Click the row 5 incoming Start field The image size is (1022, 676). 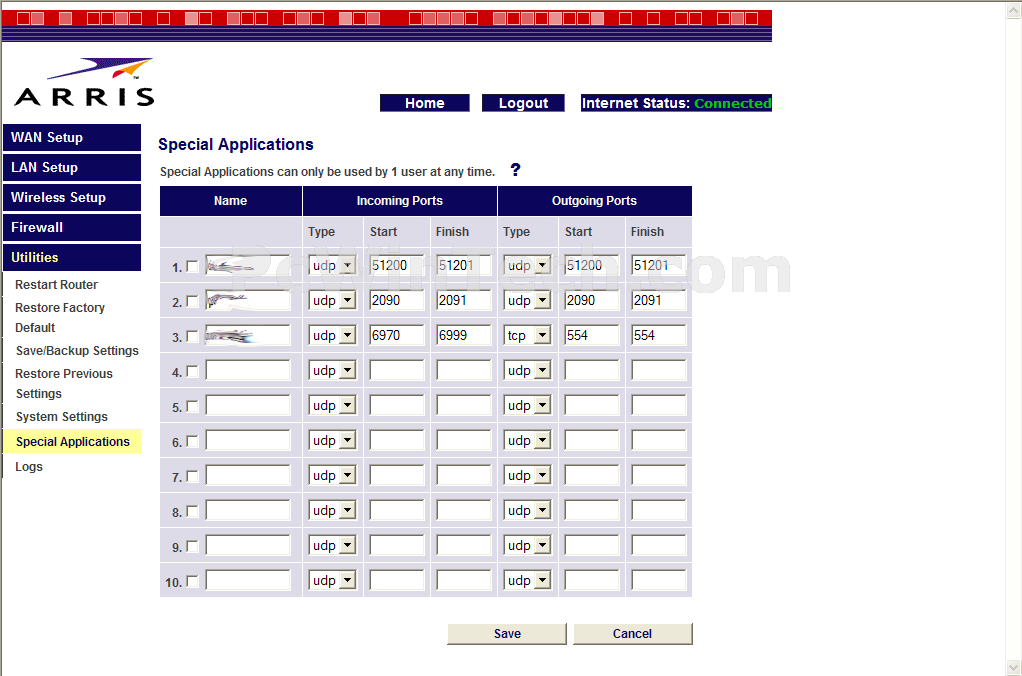pyautogui.click(x=396, y=405)
